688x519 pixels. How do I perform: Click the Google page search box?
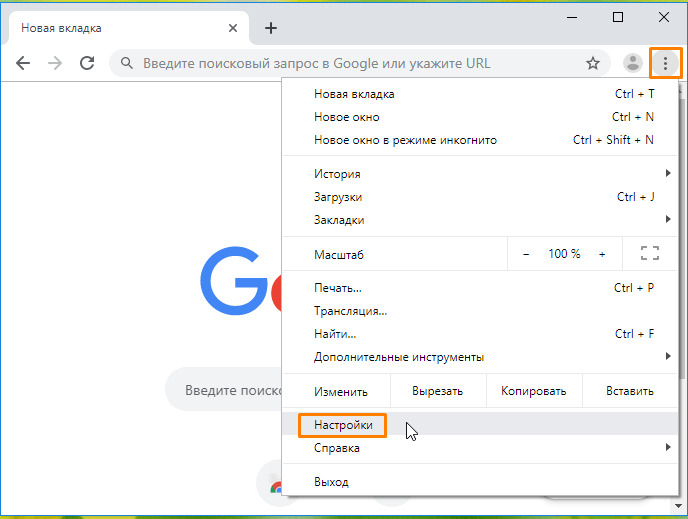click(224, 390)
